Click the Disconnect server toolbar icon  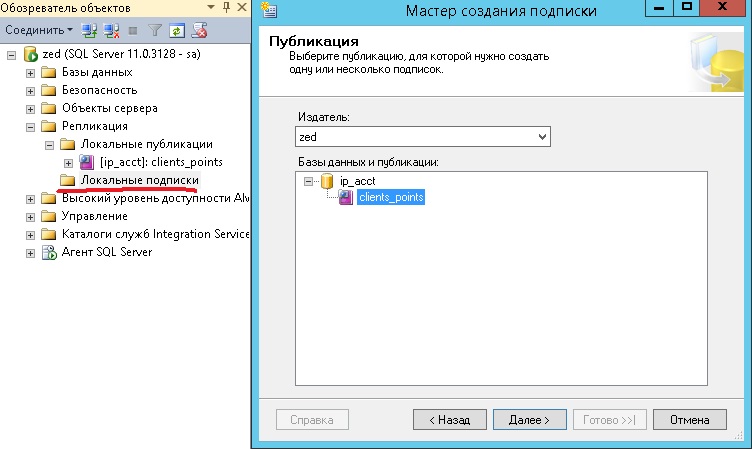pos(109,31)
